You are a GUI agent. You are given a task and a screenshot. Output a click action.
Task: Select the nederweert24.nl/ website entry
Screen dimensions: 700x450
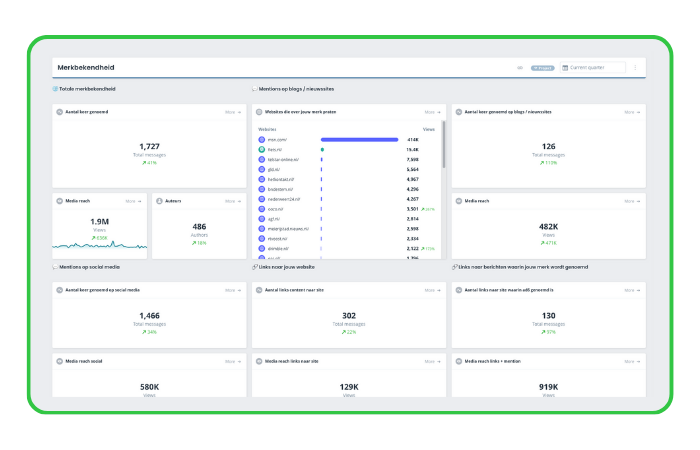click(346, 199)
